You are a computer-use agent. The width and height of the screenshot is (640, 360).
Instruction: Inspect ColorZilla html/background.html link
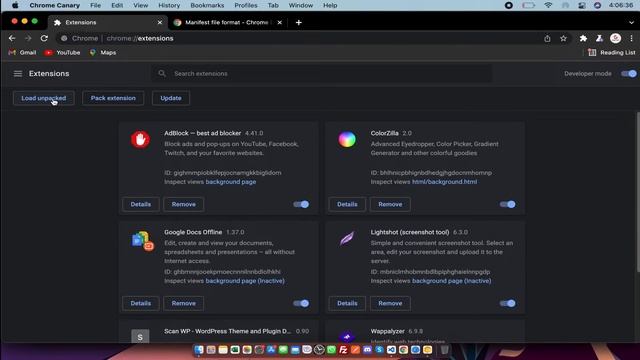point(444,182)
